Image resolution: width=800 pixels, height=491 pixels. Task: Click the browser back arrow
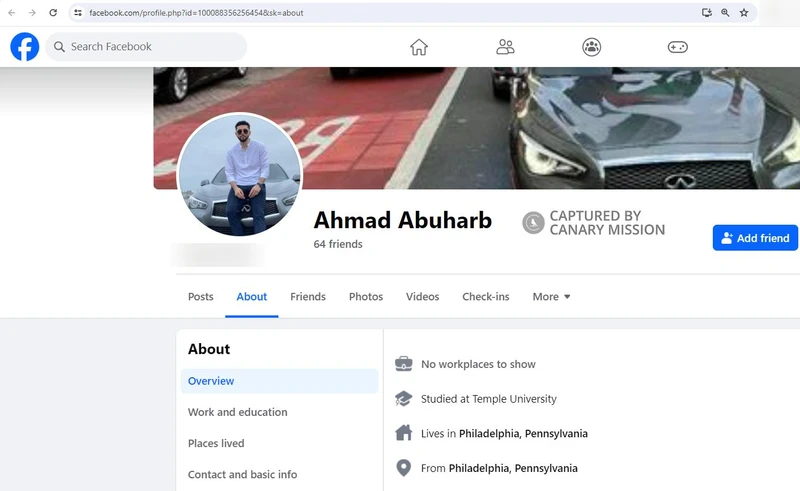(12, 13)
